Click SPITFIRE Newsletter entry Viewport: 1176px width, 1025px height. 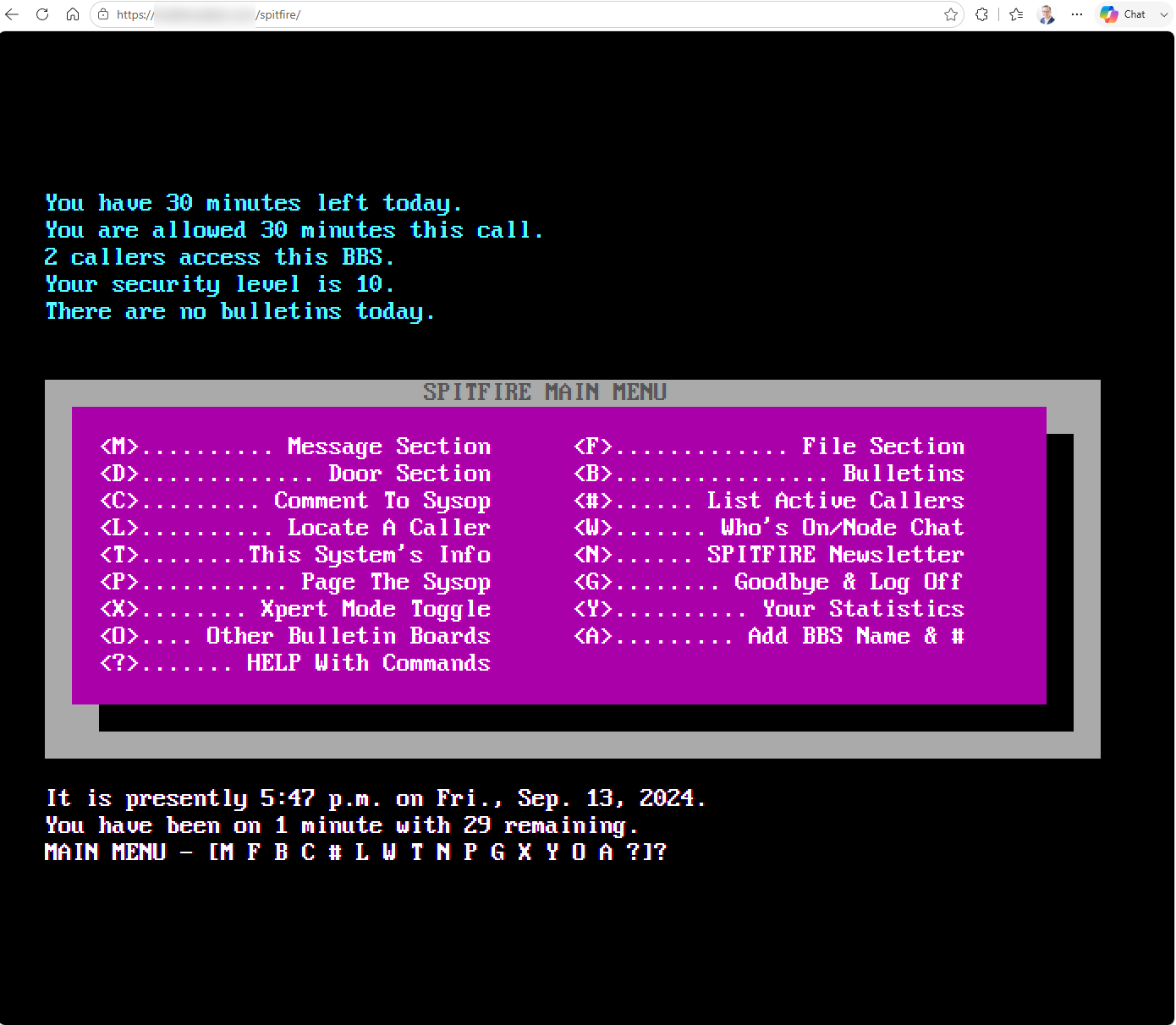[769, 555]
